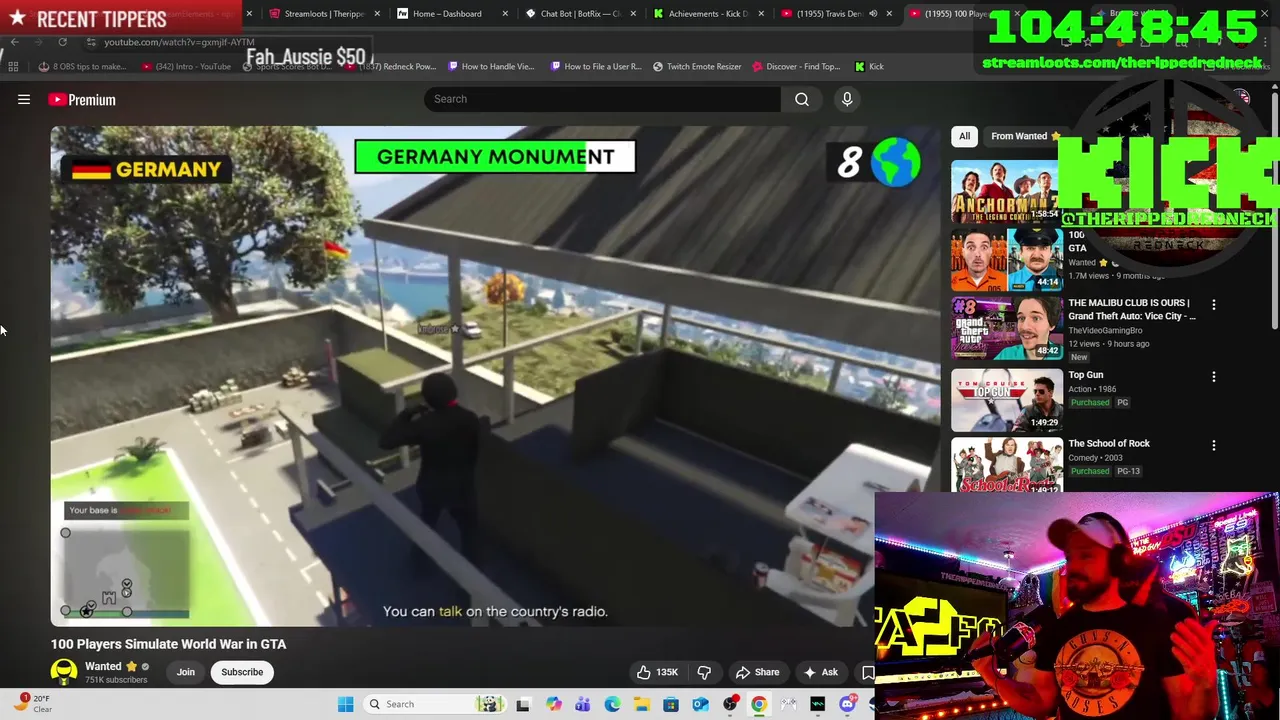This screenshot has width=1280, height=720.
Task: Click the Join button
Action: coord(186,672)
